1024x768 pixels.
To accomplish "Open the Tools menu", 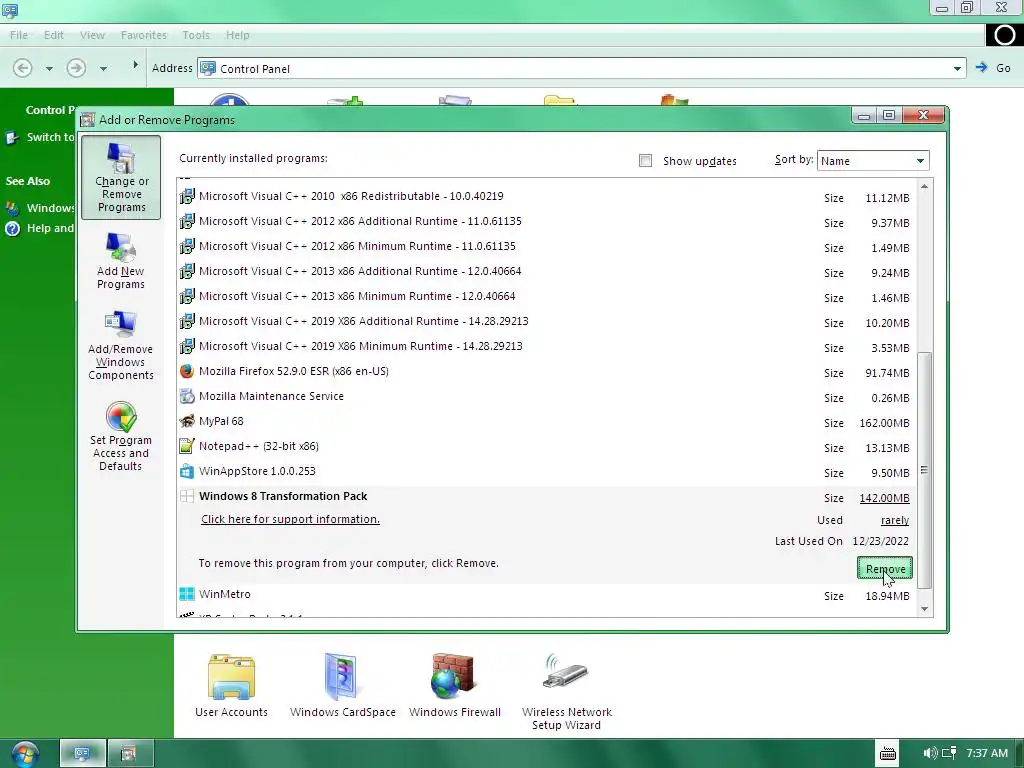I will point(196,35).
